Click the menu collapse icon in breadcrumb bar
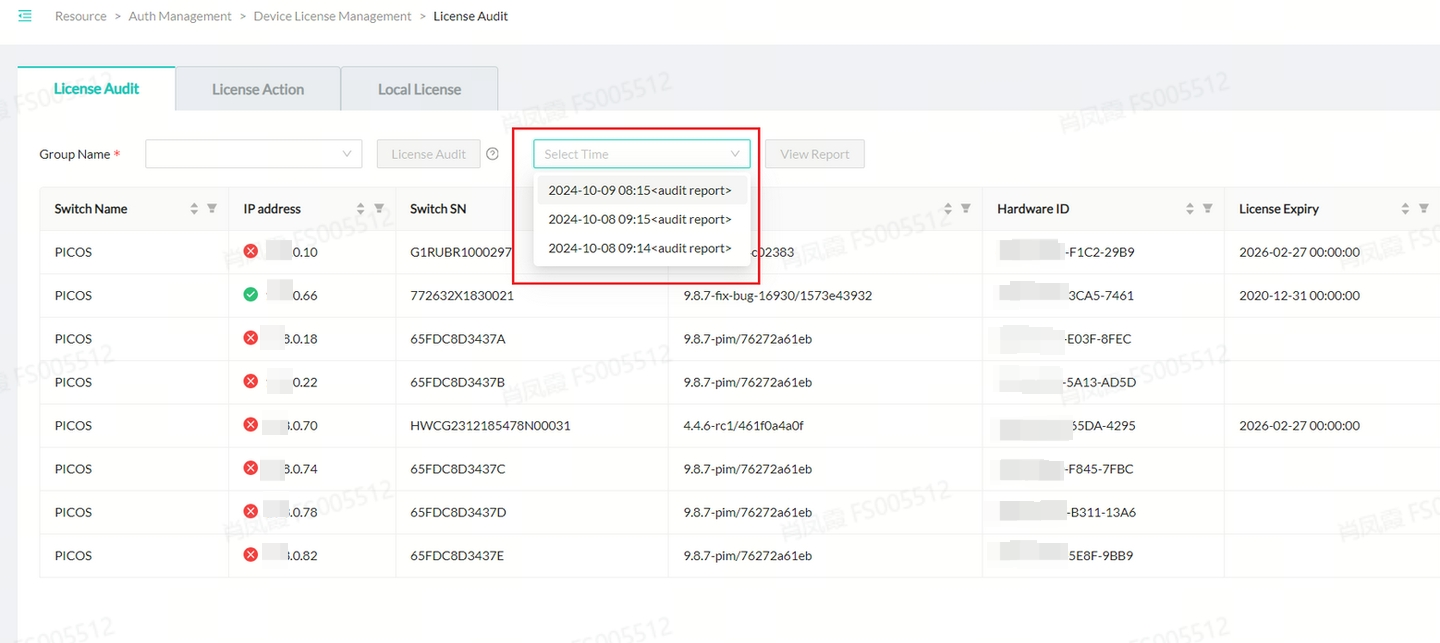 coord(25,16)
